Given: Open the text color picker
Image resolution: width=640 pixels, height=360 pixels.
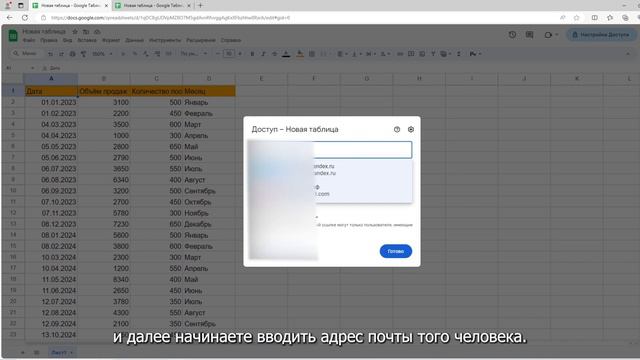Looking at the screenshot, I should [x=286, y=54].
